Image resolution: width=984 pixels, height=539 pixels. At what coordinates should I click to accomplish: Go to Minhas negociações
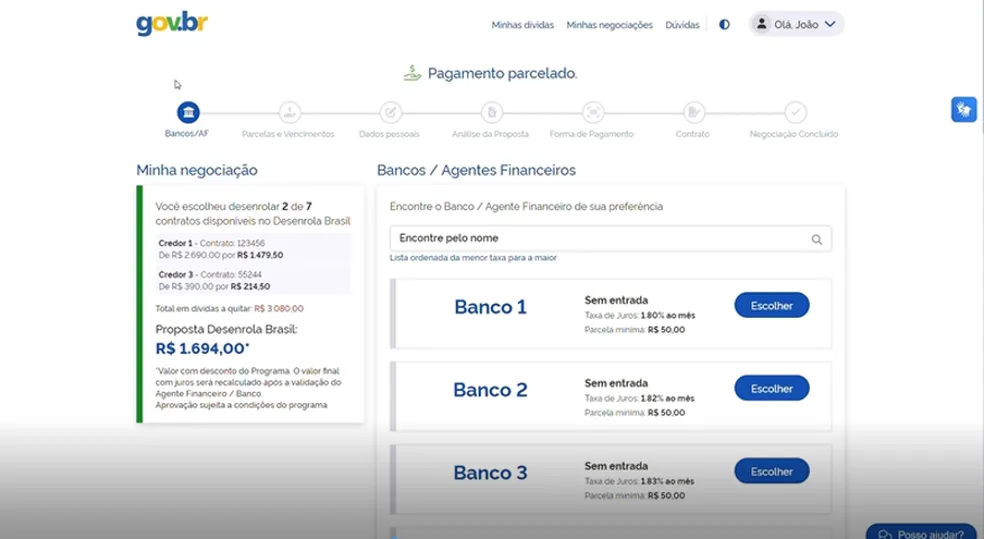click(x=609, y=25)
